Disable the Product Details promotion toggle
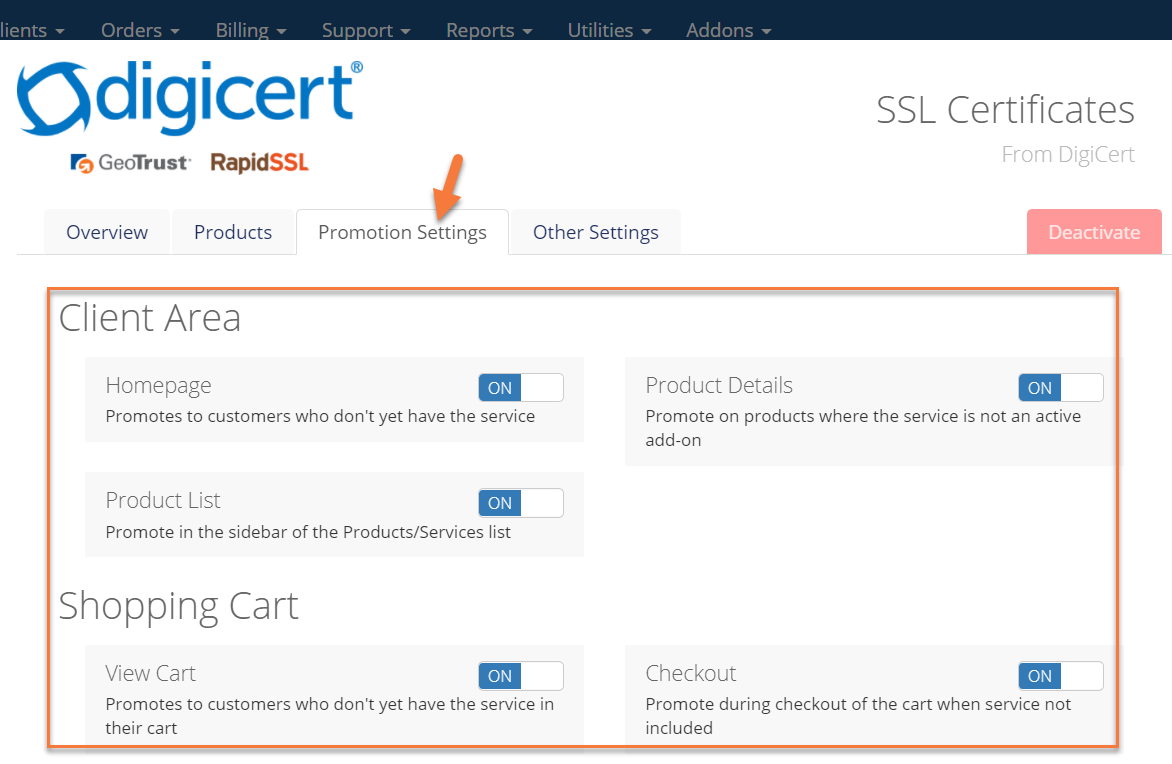 point(1060,388)
